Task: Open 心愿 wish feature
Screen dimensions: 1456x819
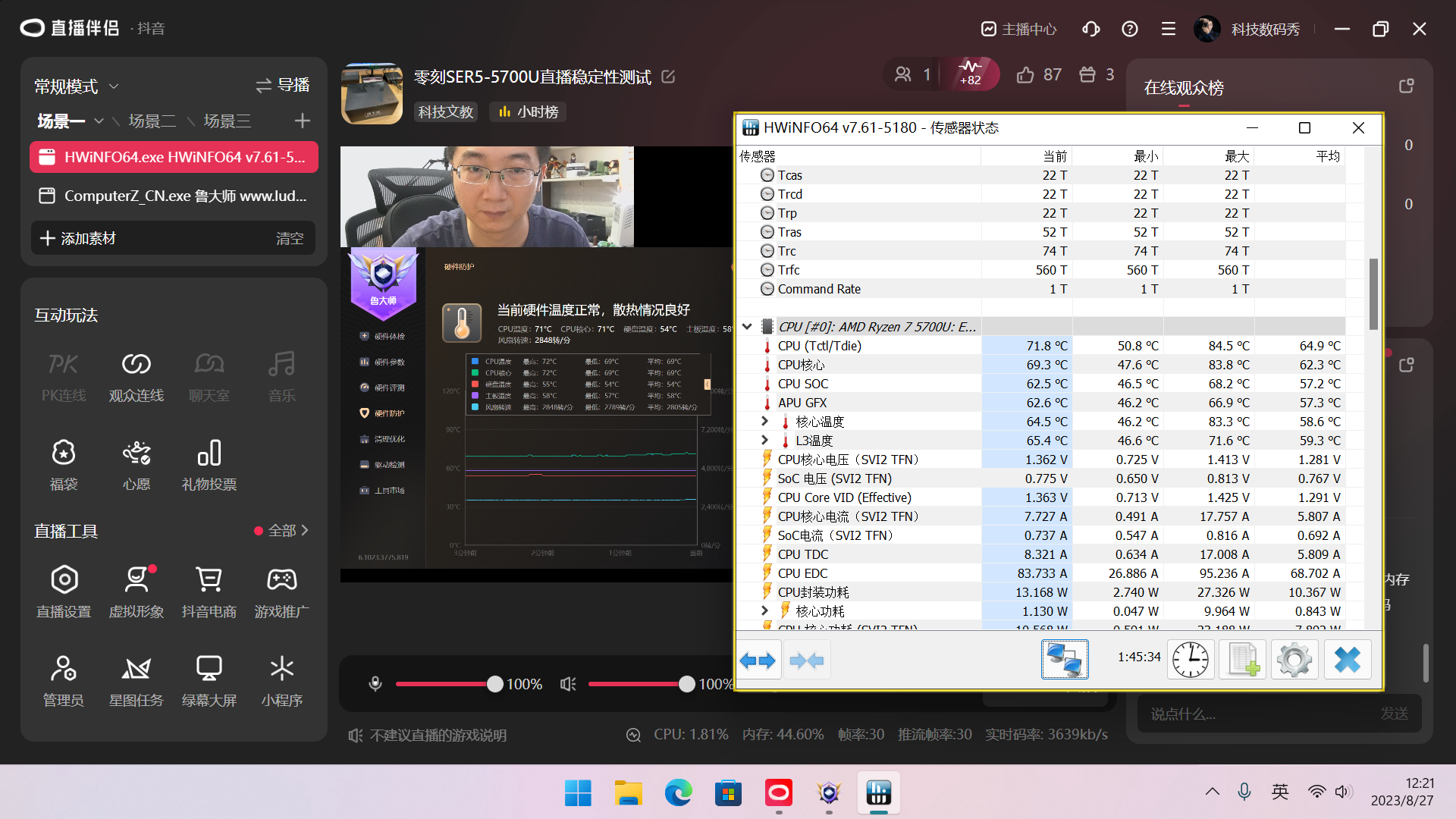Action: coord(136,466)
